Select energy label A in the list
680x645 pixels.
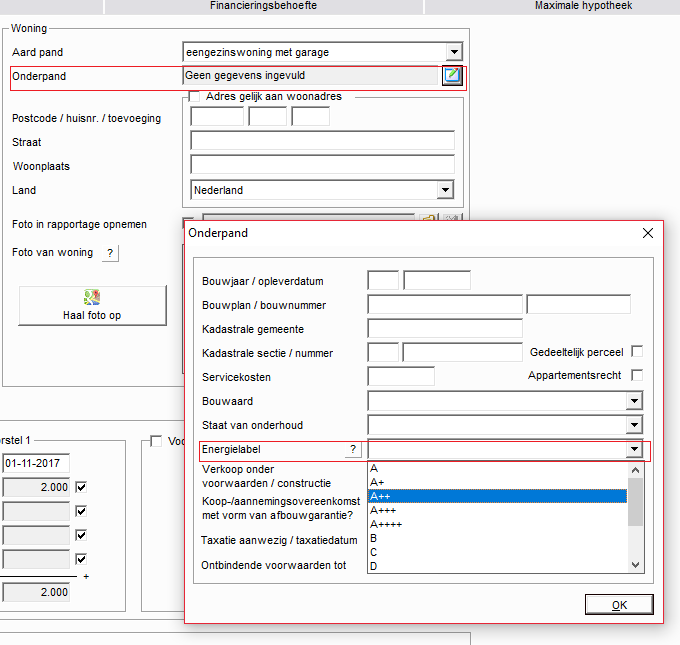point(497,468)
